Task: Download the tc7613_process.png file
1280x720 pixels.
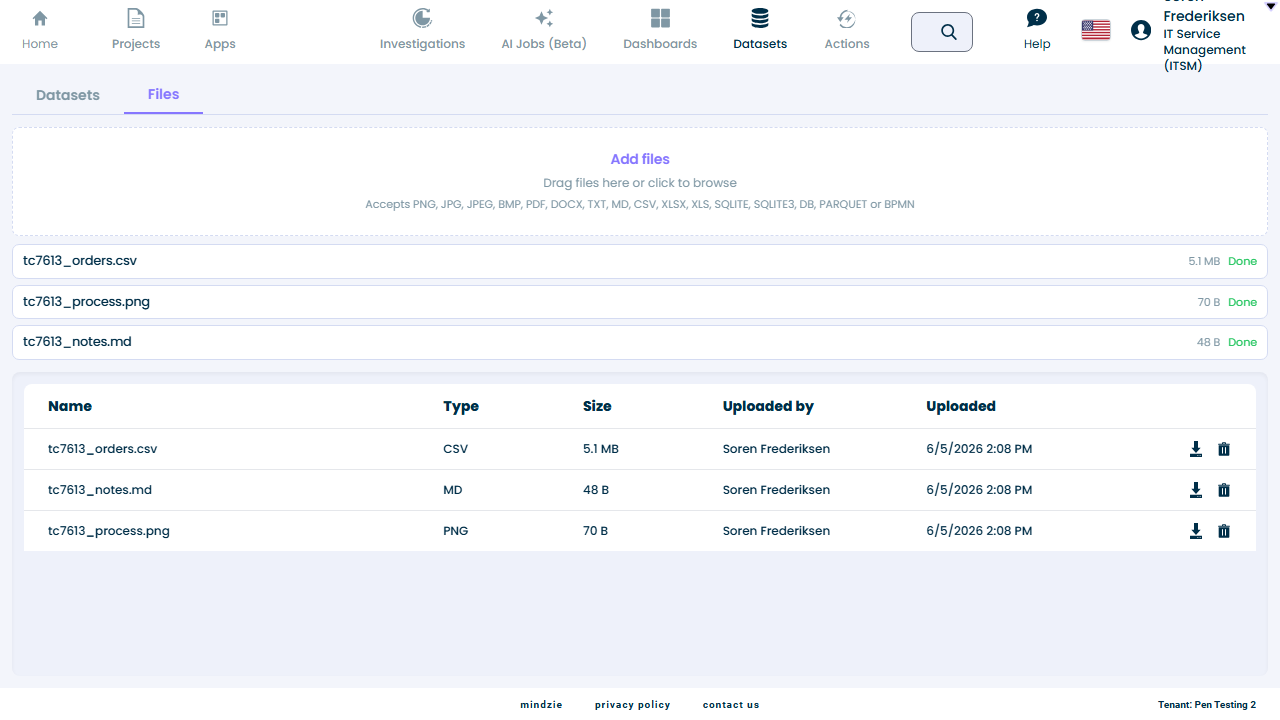Action: [1195, 531]
